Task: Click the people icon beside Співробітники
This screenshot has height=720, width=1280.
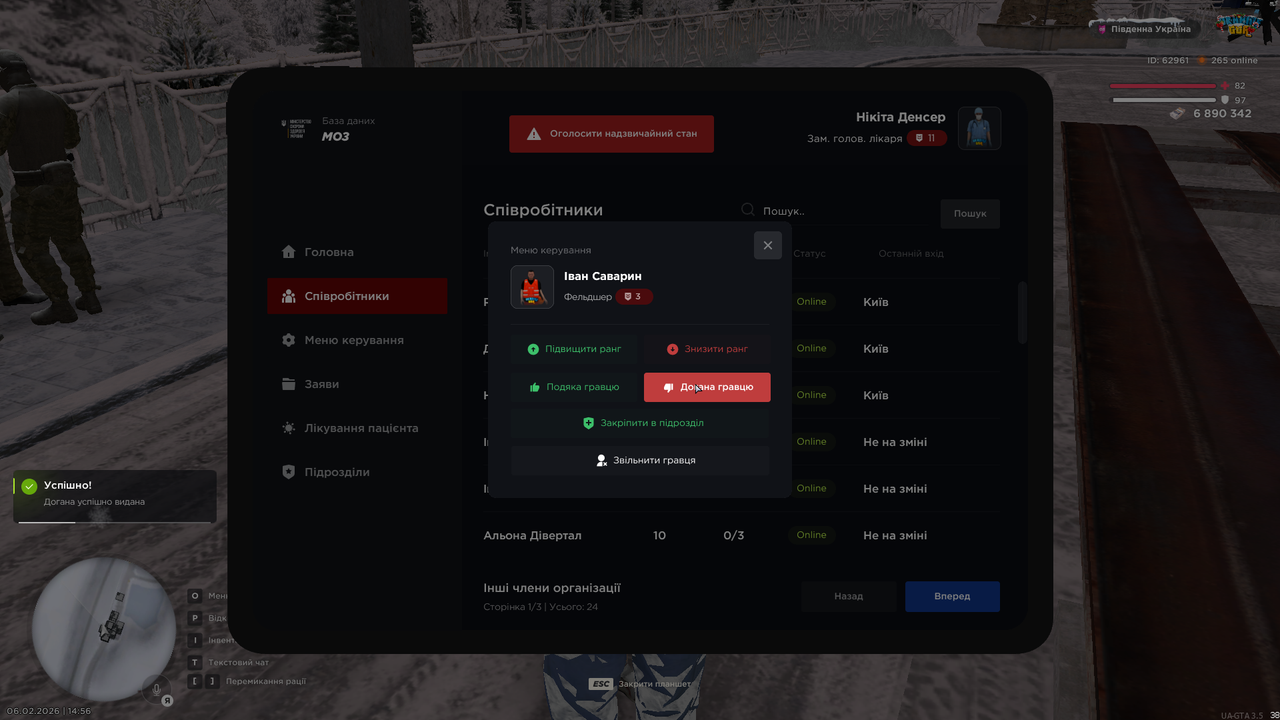Action: [289, 296]
